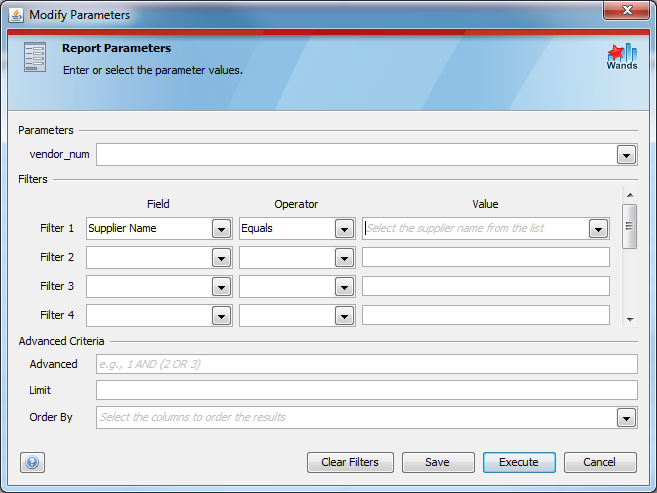Screen dimensions: 657x493
Task: Click the Clear Filters button
Action: (350, 462)
